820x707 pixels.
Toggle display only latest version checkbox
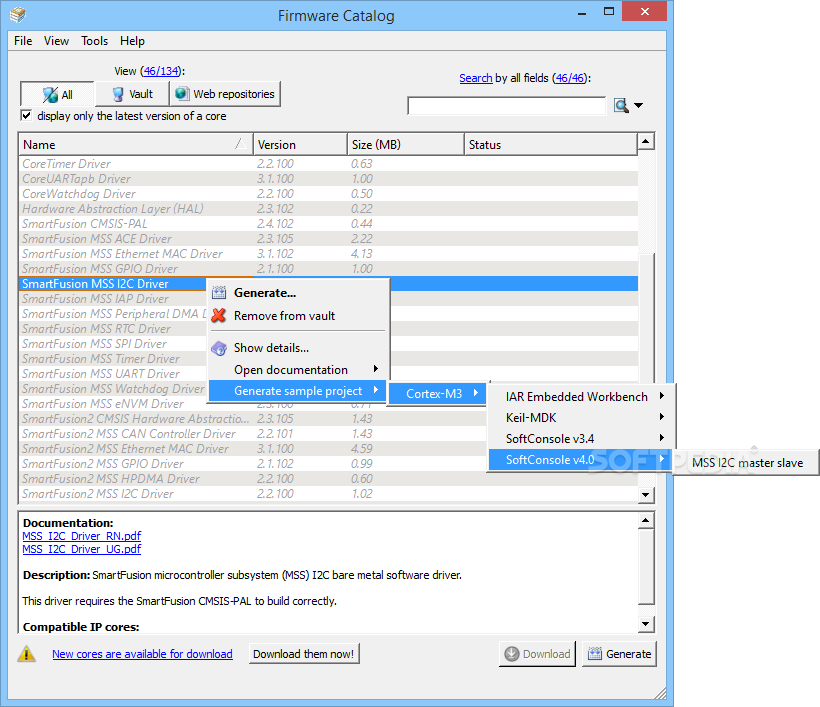click(x=26, y=116)
